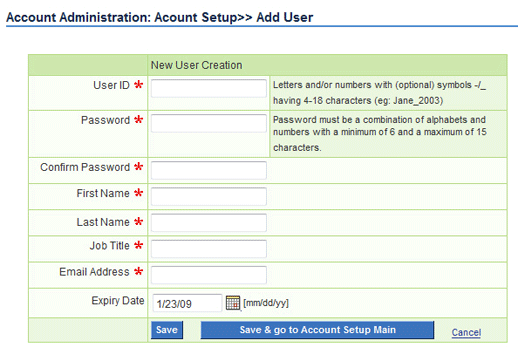Click the Expiry Date label

pyautogui.click(x=118, y=301)
